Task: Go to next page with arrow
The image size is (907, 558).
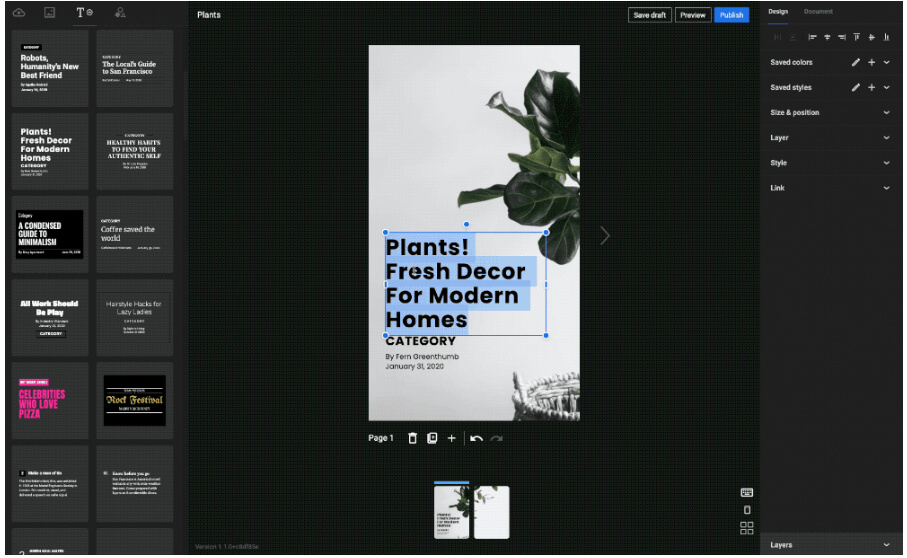Action: pyautogui.click(x=604, y=236)
